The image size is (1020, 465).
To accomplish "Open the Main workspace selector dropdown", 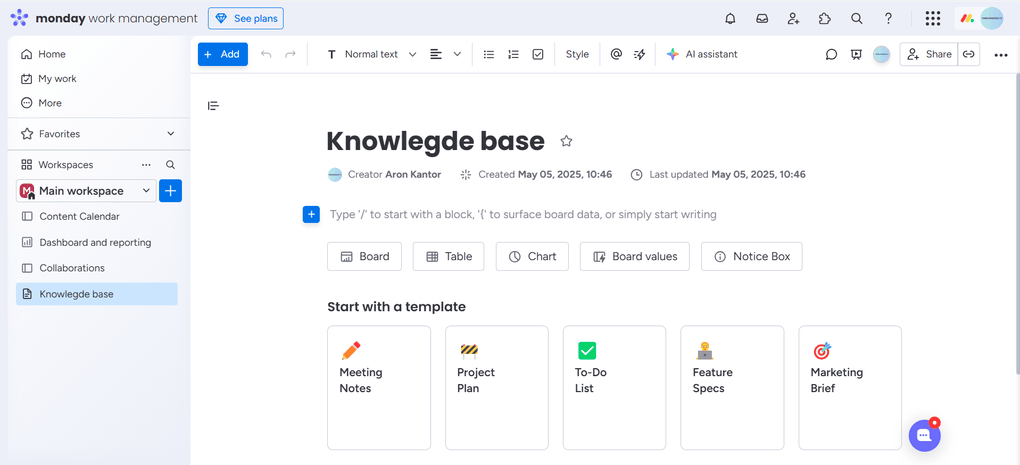I will 86,191.
